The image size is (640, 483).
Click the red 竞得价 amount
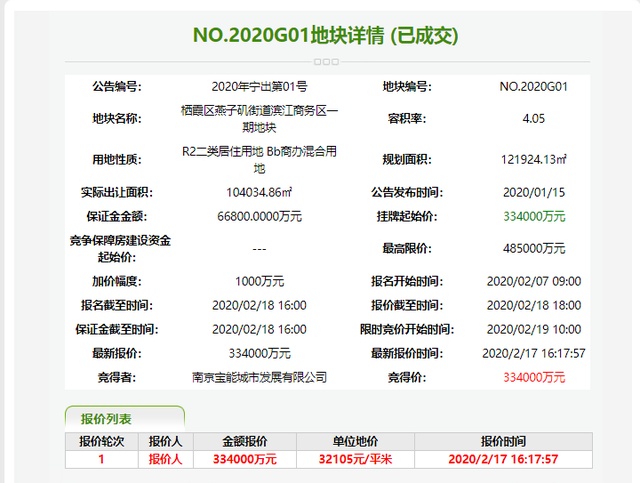(x=533, y=378)
